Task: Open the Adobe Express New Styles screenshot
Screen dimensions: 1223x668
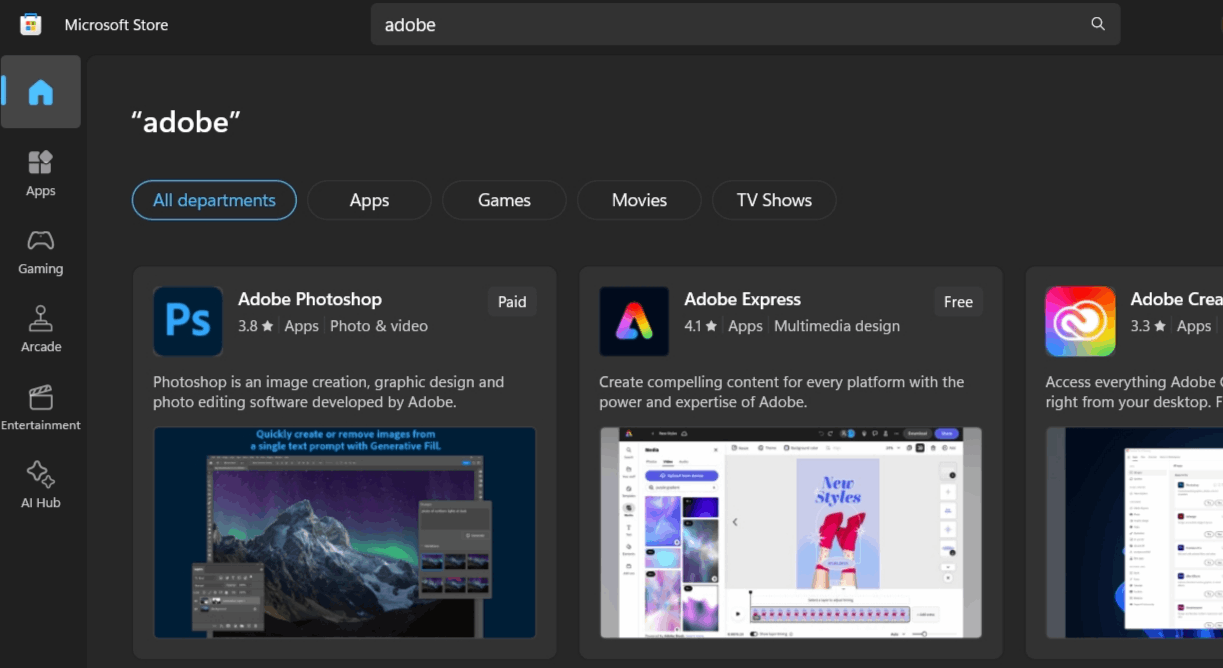Action: tap(791, 533)
